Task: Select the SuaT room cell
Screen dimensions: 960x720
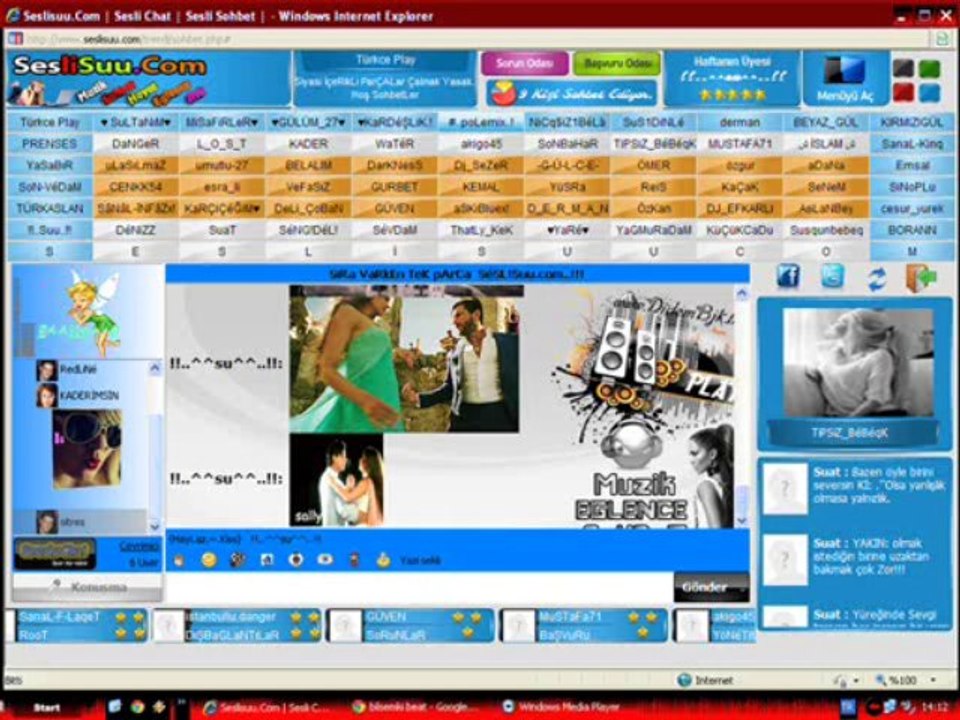Action: pos(222,230)
